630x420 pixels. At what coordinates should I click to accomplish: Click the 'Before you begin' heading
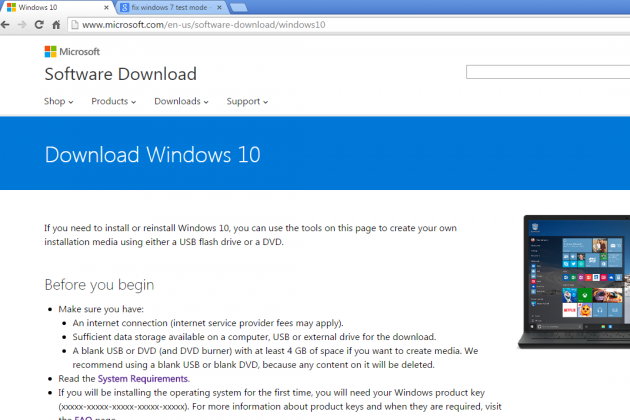click(99, 285)
